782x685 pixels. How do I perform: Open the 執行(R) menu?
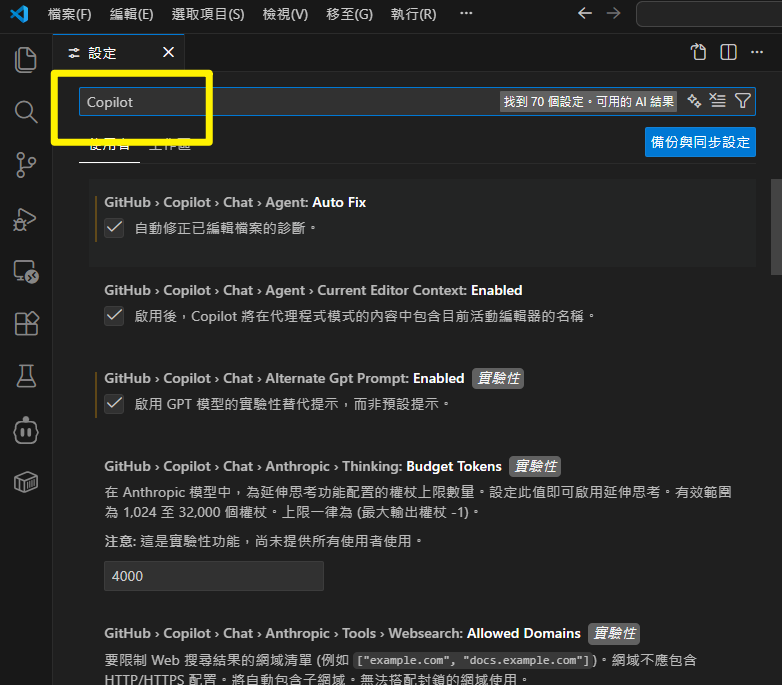click(x=413, y=14)
